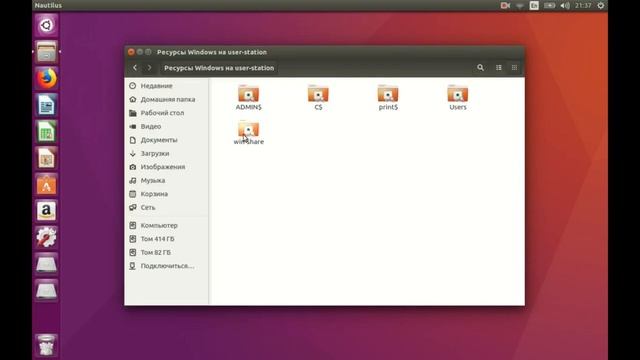Switch to list view

(499, 68)
